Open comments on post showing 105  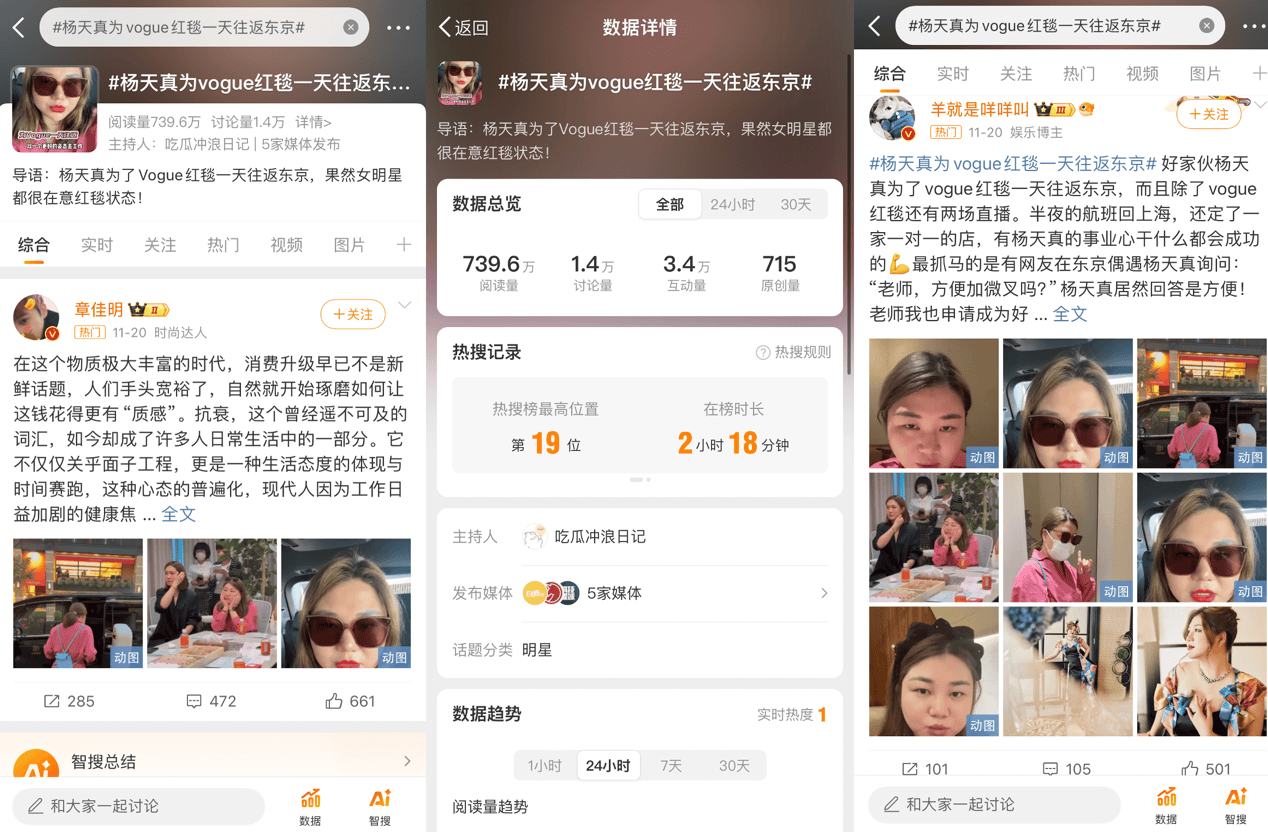coord(1067,768)
